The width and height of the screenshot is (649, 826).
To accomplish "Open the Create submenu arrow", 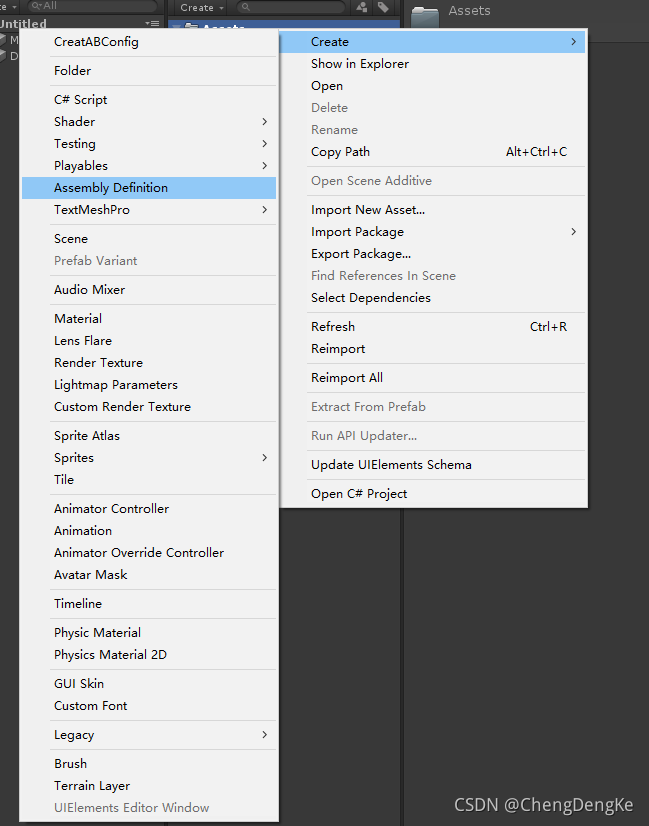I will coord(574,42).
